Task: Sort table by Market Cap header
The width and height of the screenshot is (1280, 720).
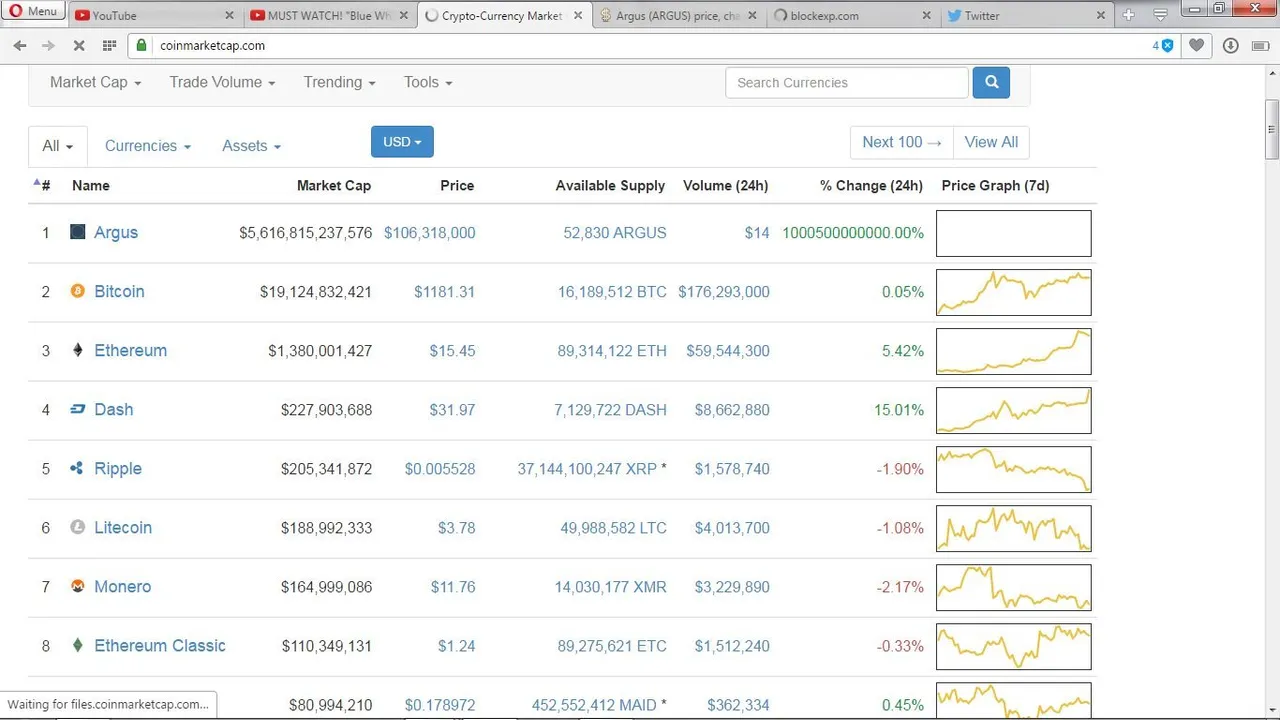Action: 334,185
